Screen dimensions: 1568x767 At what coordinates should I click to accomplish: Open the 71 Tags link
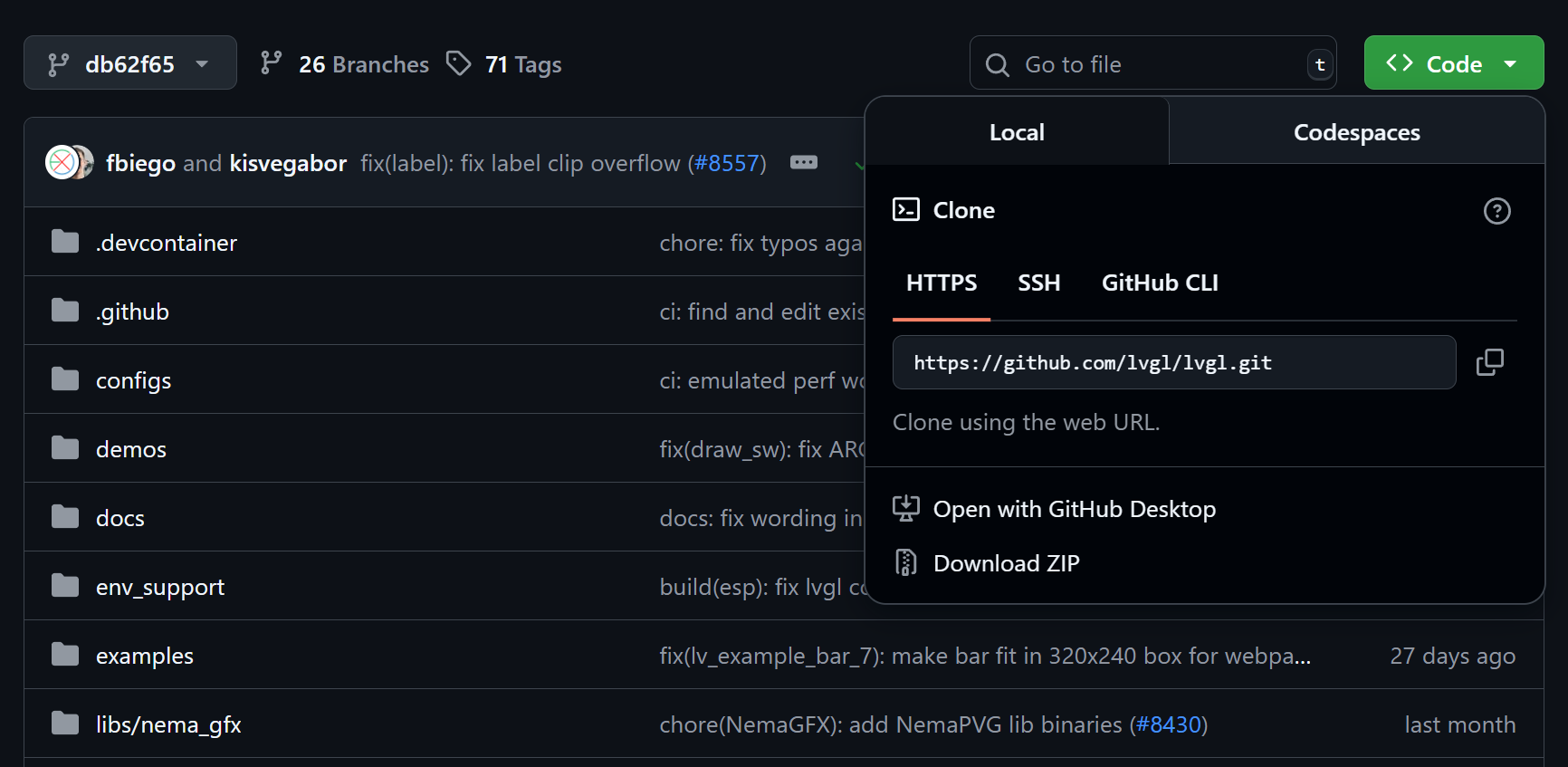tap(503, 64)
